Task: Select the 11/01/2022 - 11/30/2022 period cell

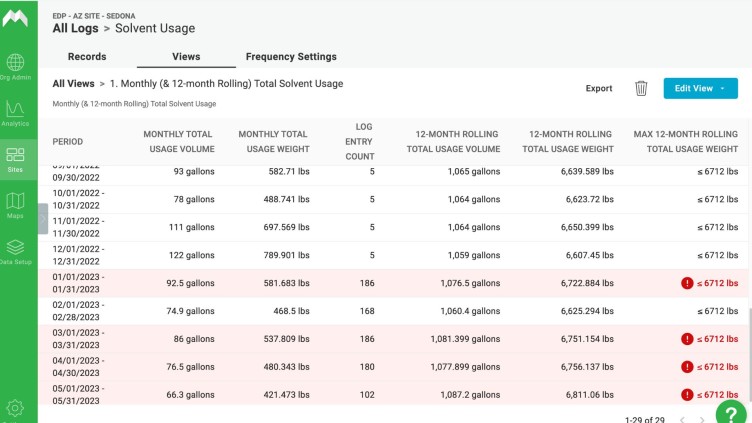Action: click(78, 227)
